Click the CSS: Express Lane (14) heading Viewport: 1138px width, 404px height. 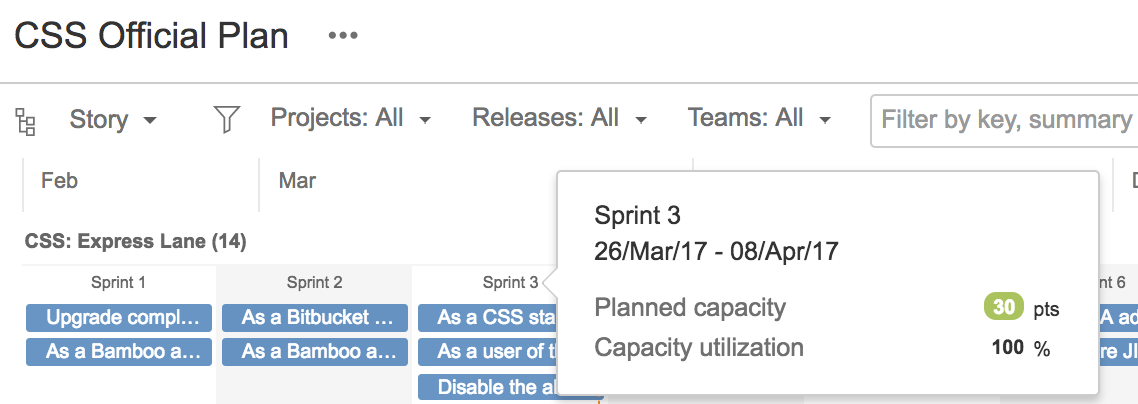(x=136, y=242)
